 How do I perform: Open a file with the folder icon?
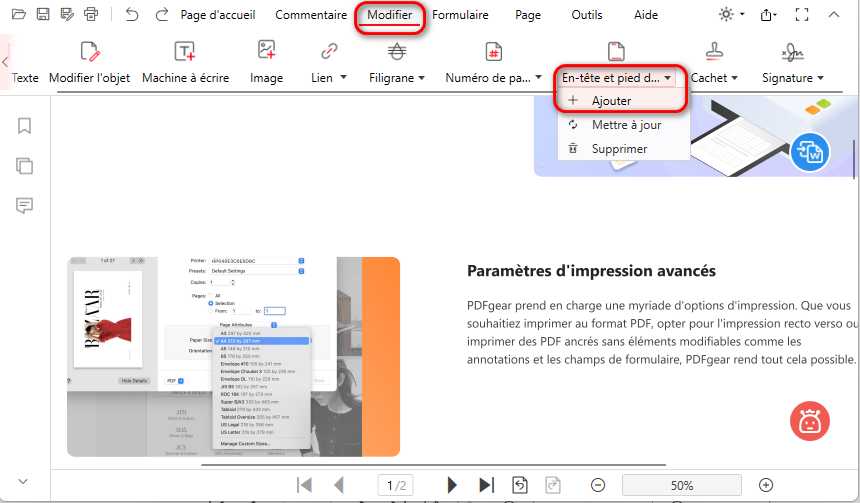tap(19, 15)
